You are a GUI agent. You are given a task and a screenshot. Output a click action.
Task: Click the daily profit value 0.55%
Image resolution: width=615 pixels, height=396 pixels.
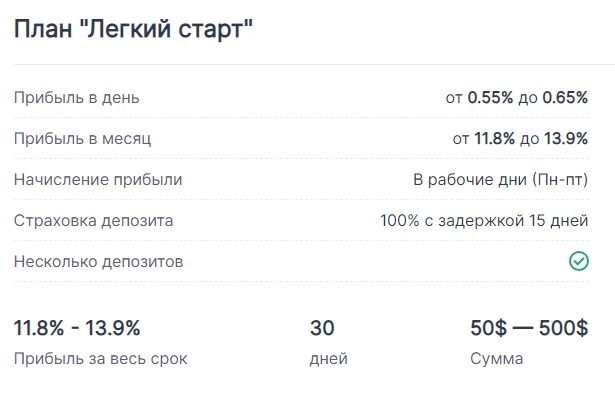(490, 98)
